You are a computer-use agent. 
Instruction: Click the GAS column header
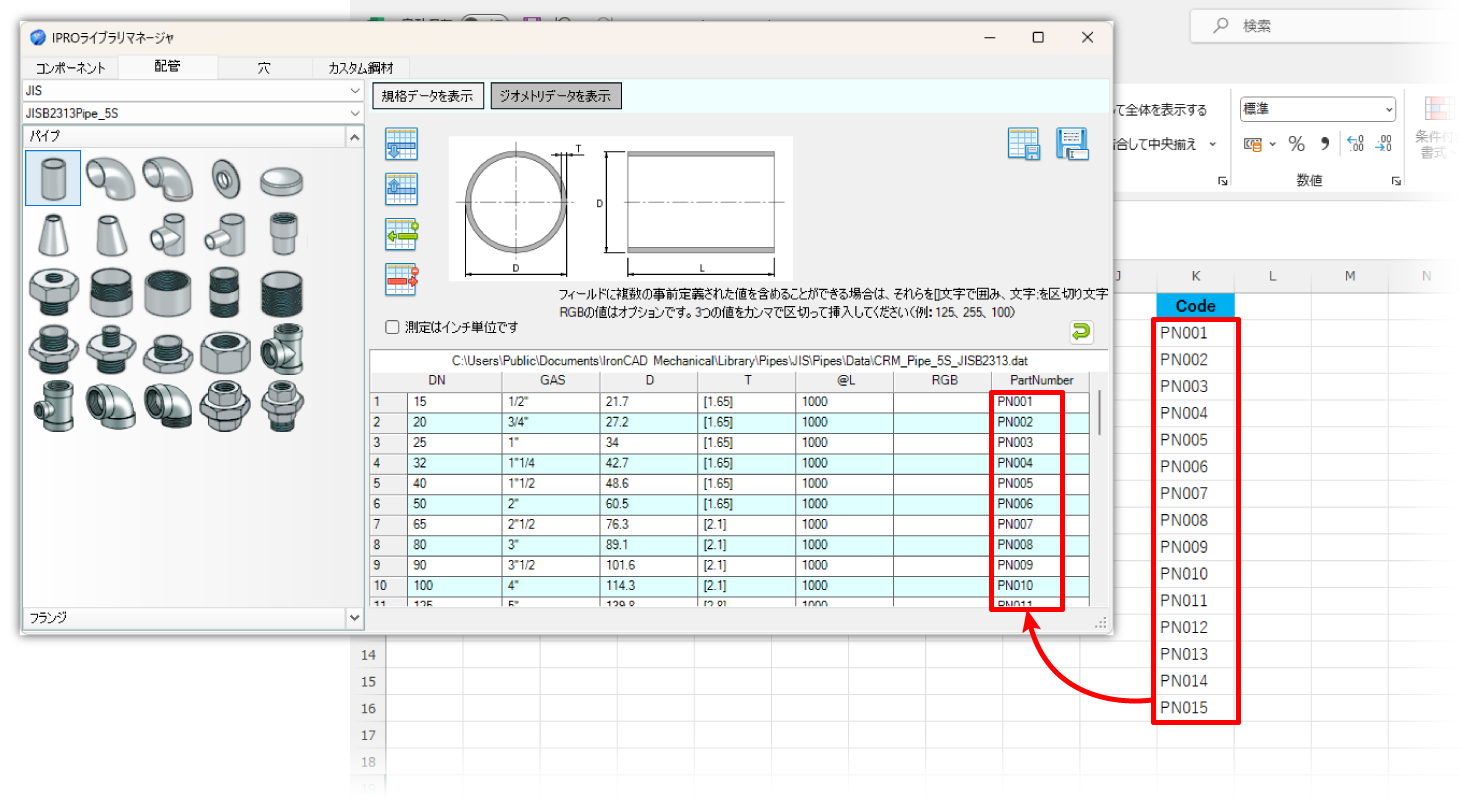[552, 380]
